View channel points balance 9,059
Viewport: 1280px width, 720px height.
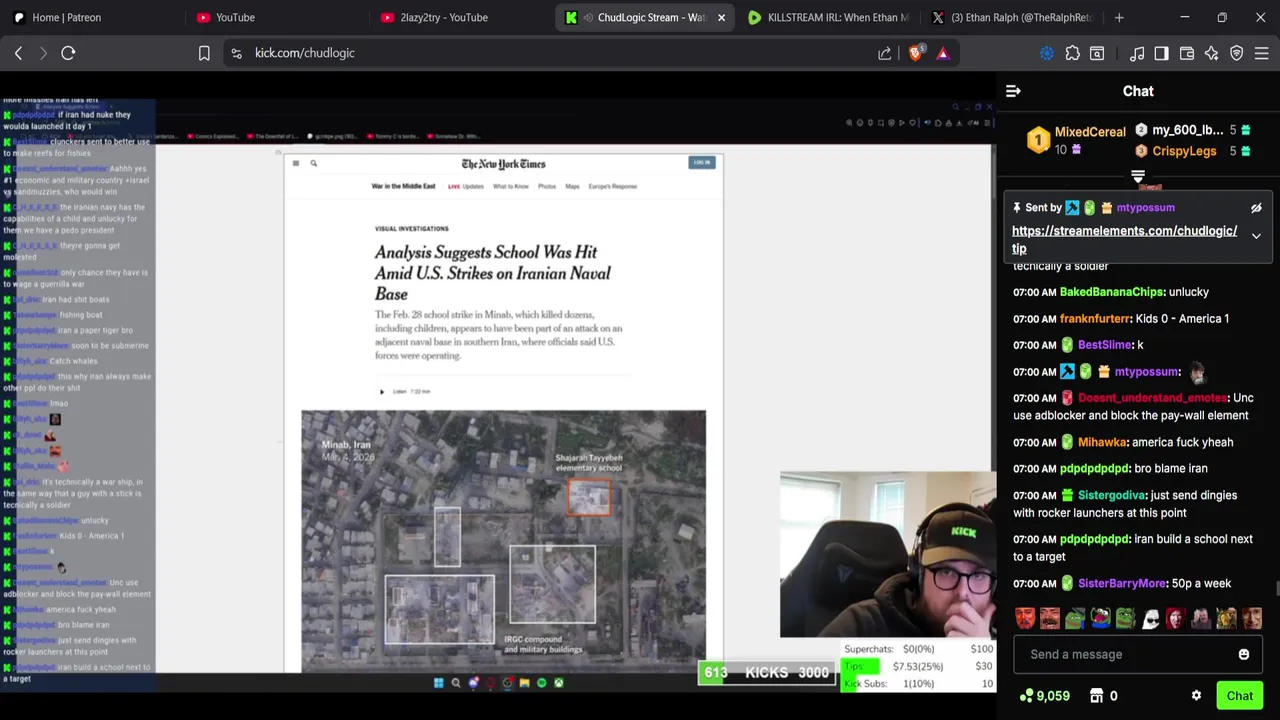(1044, 696)
